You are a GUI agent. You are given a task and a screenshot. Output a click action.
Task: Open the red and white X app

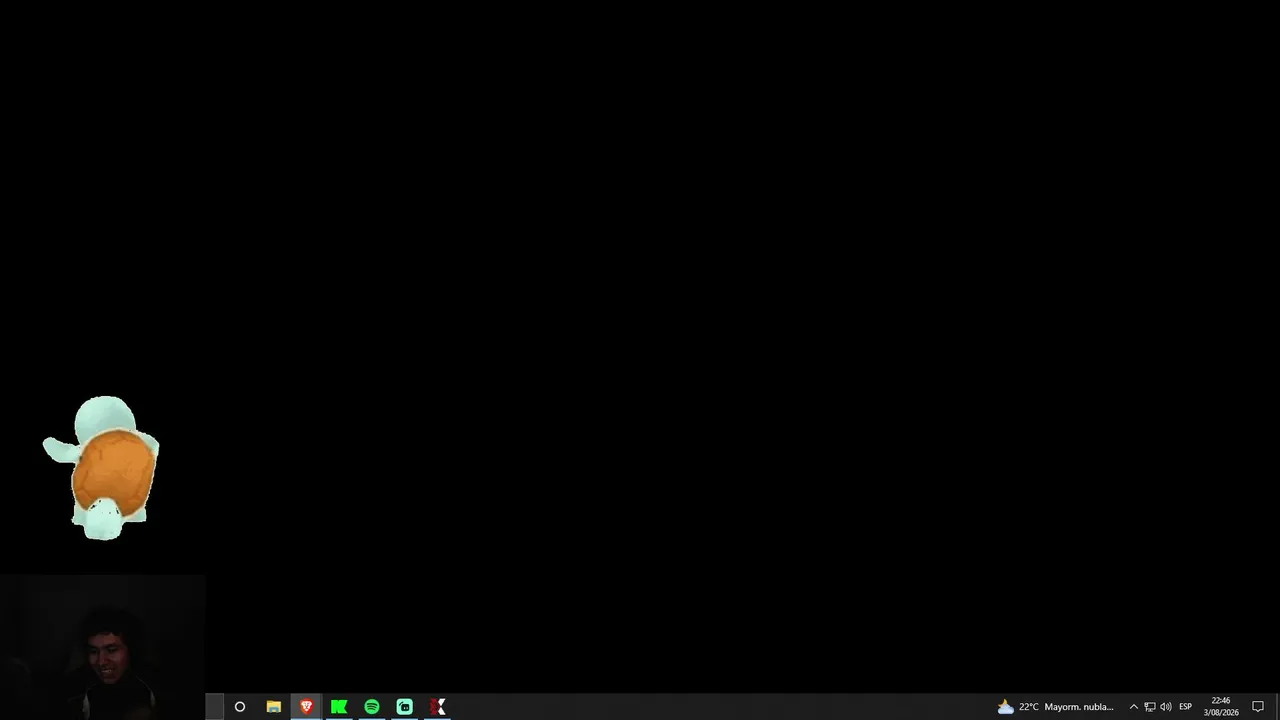(438, 707)
